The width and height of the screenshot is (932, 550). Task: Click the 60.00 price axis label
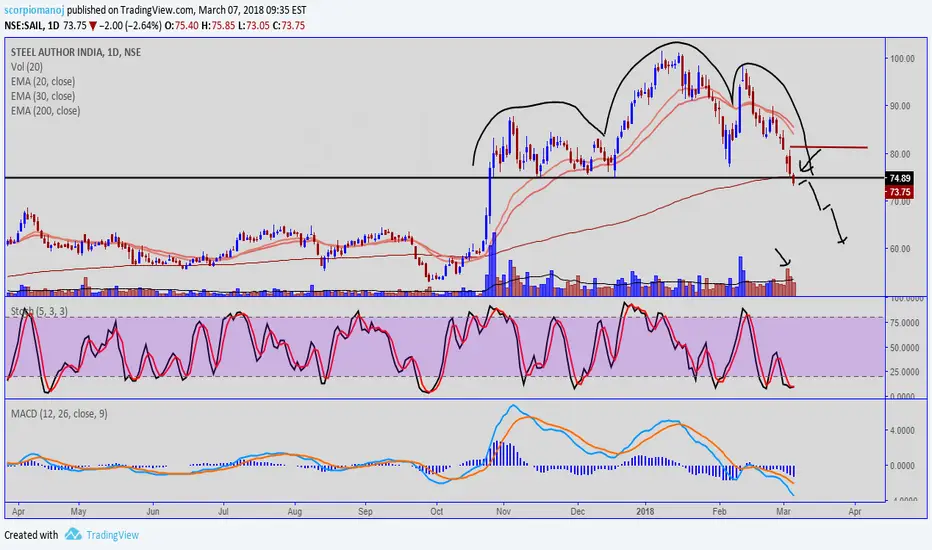click(900, 249)
